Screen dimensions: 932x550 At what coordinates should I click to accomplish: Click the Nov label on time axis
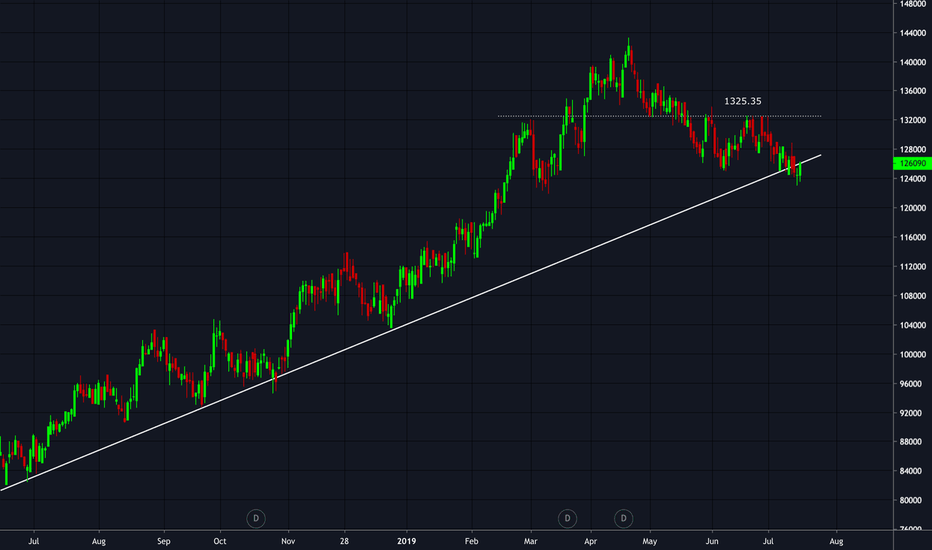288,541
